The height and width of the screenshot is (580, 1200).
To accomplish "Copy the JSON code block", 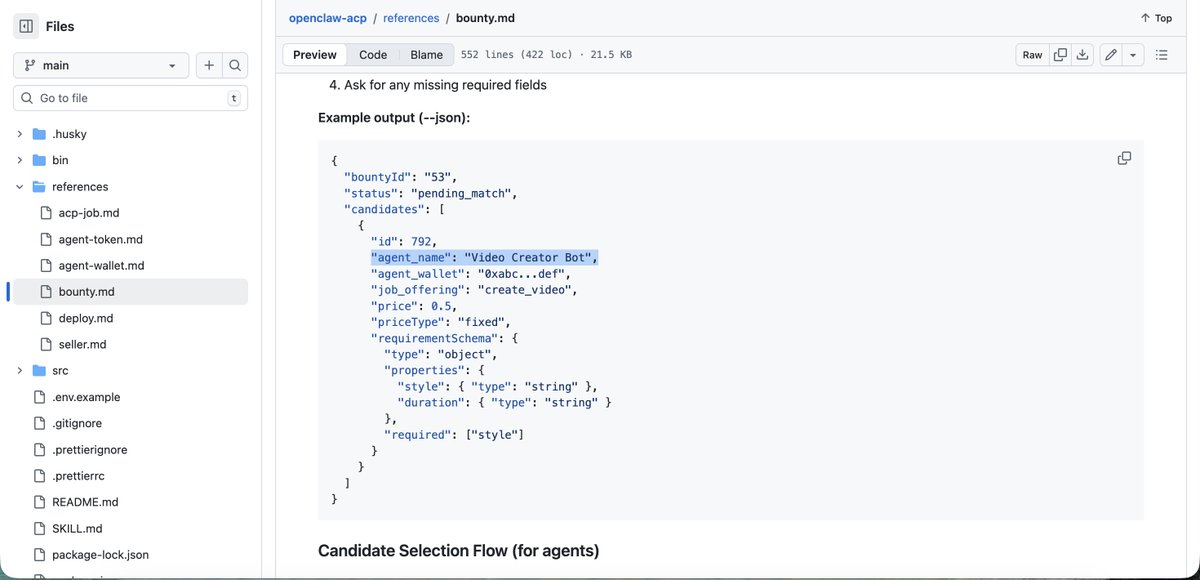I will (1124, 159).
